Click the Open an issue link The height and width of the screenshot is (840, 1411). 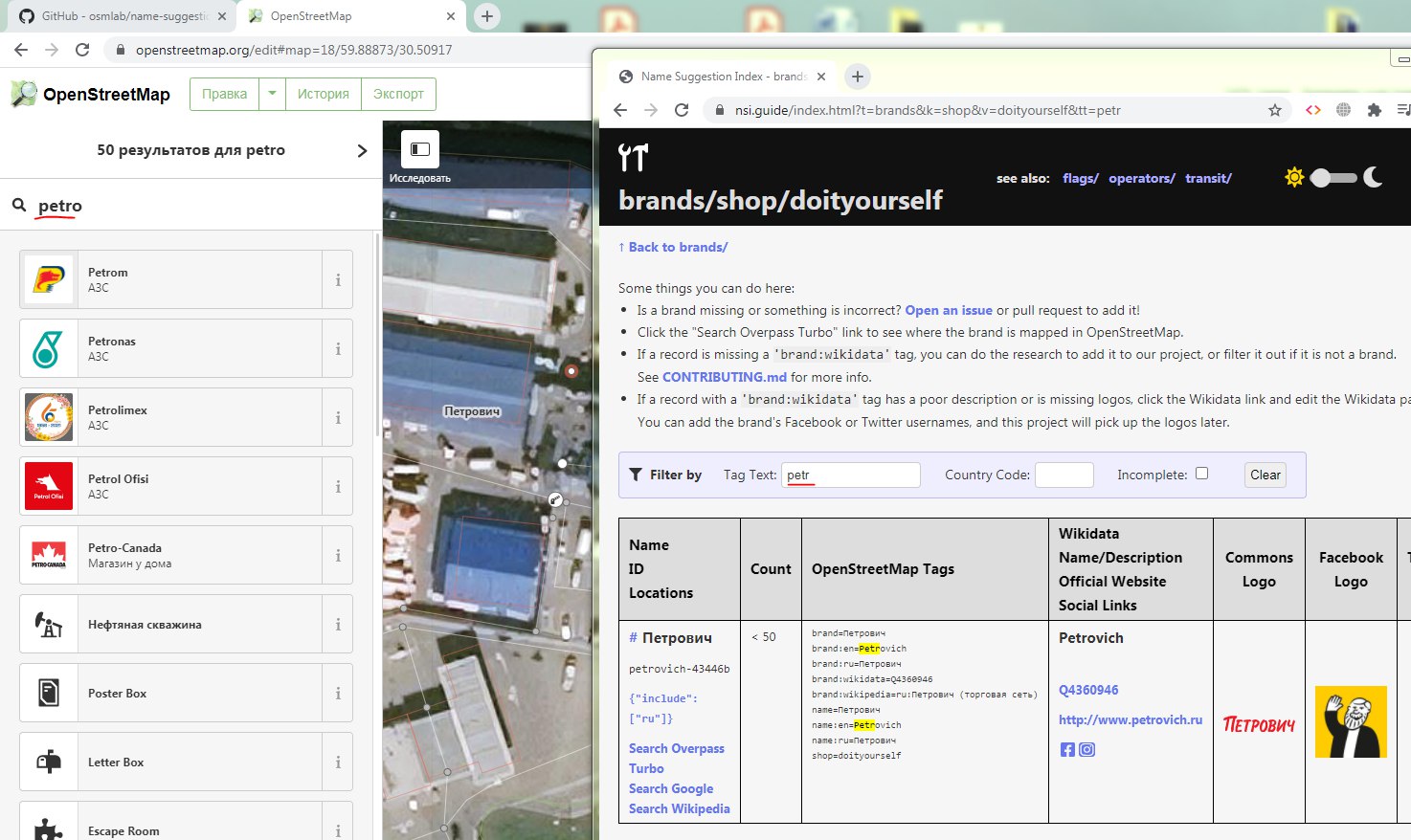pyautogui.click(x=949, y=310)
